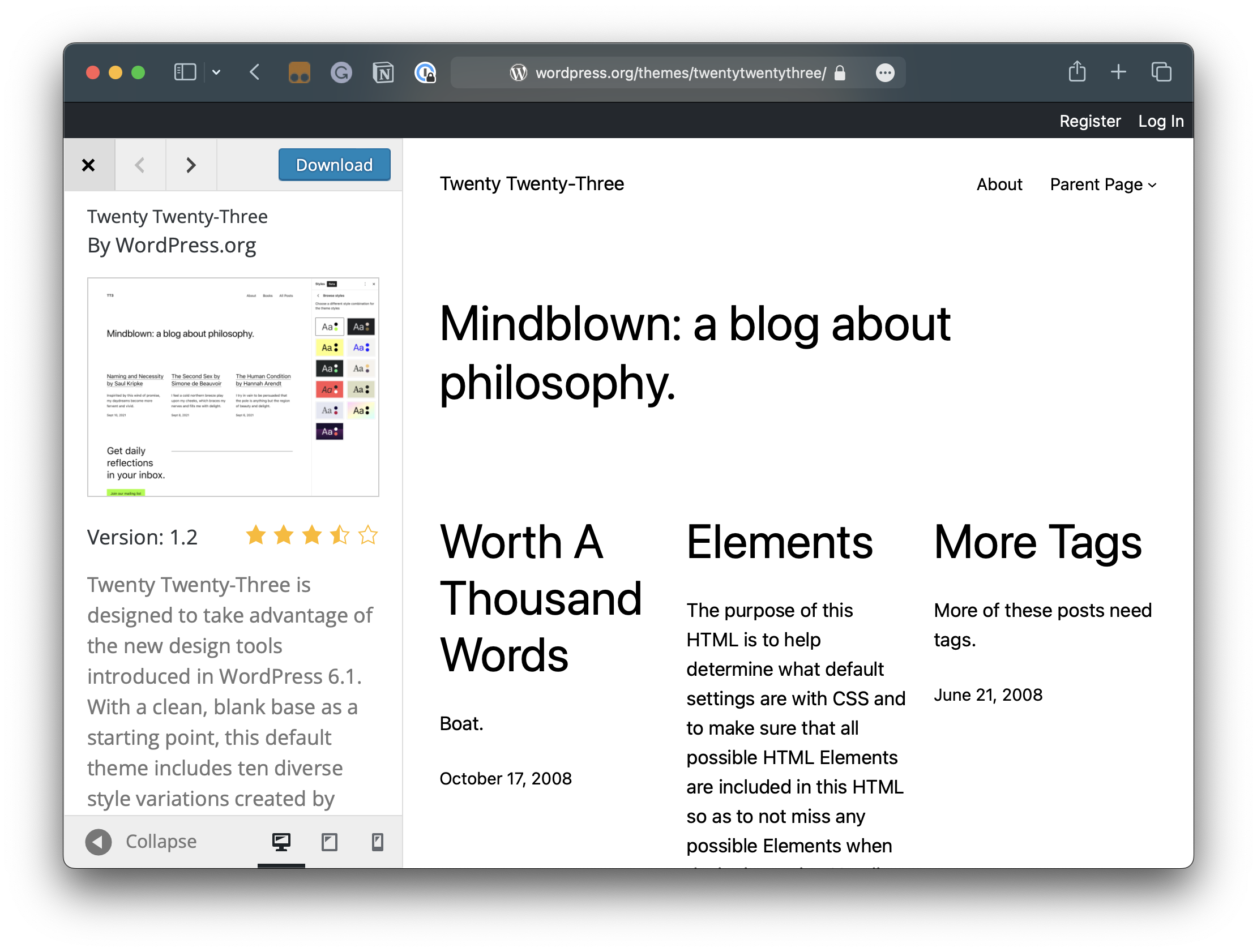1257x952 pixels.
Task: Expand the Parent Page dropdown menu
Action: (1102, 184)
